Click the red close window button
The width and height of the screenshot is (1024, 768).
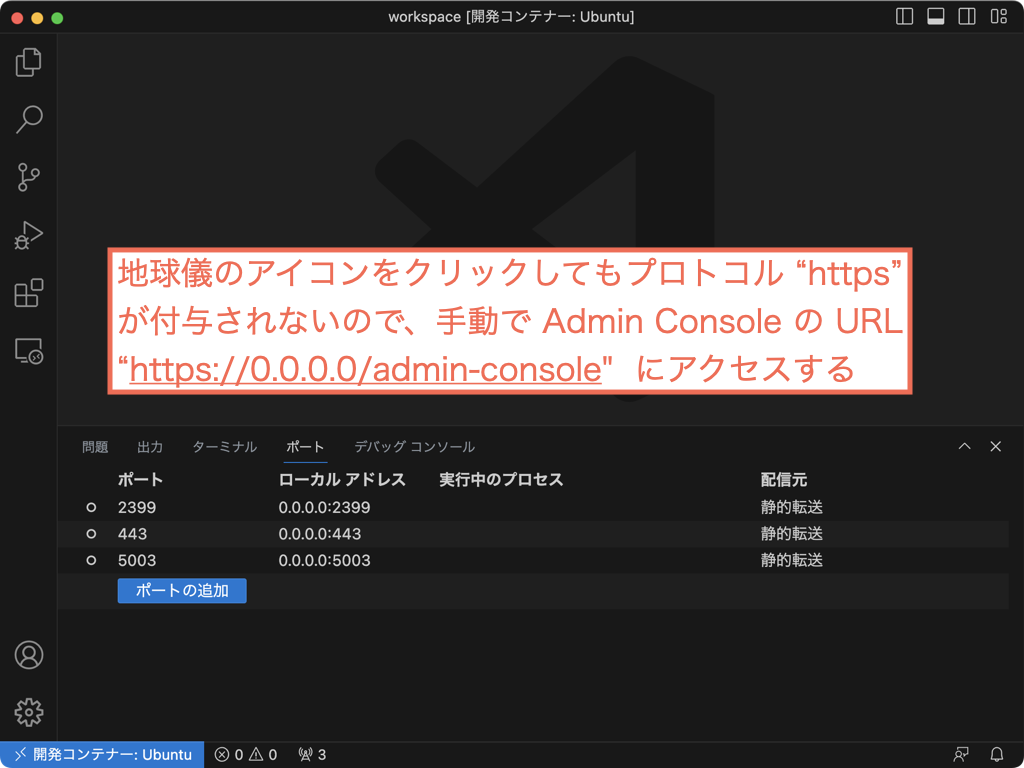point(17,18)
